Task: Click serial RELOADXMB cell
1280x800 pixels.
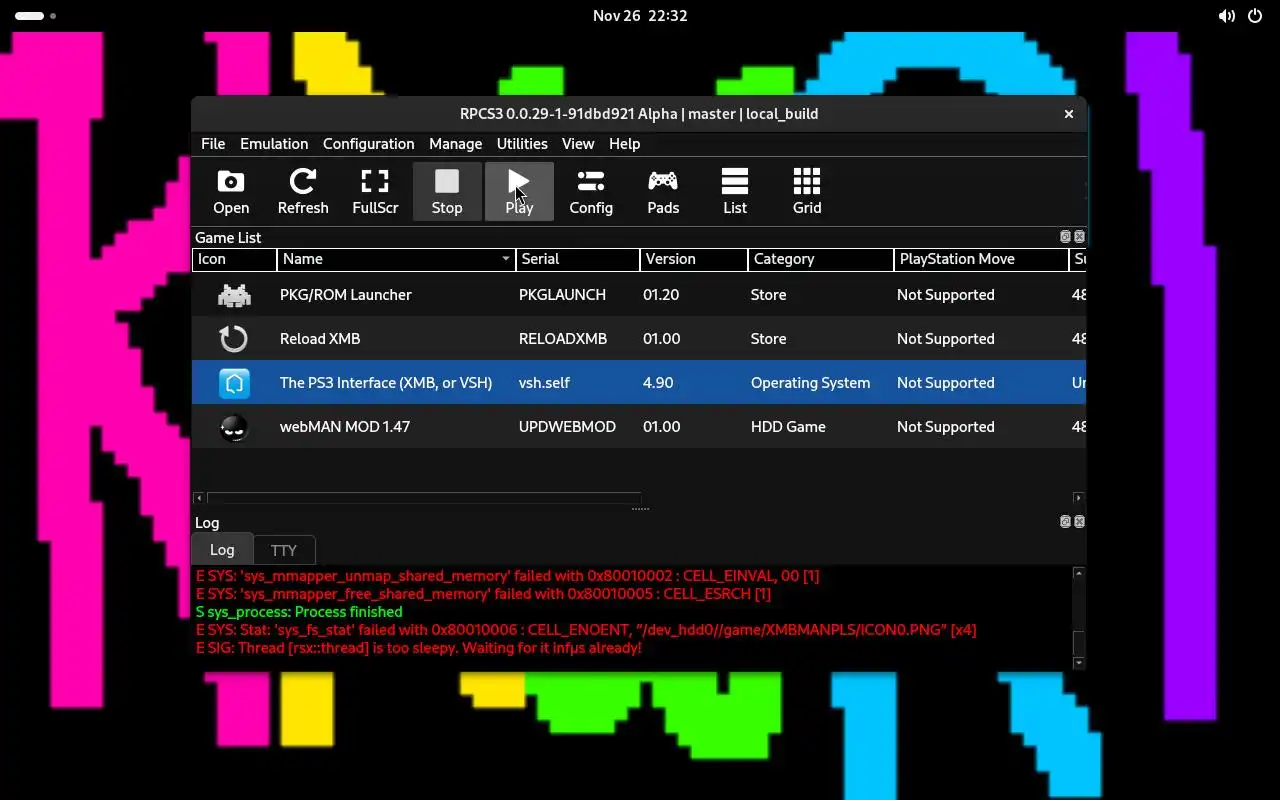Action: pyautogui.click(x=563, y=339)
